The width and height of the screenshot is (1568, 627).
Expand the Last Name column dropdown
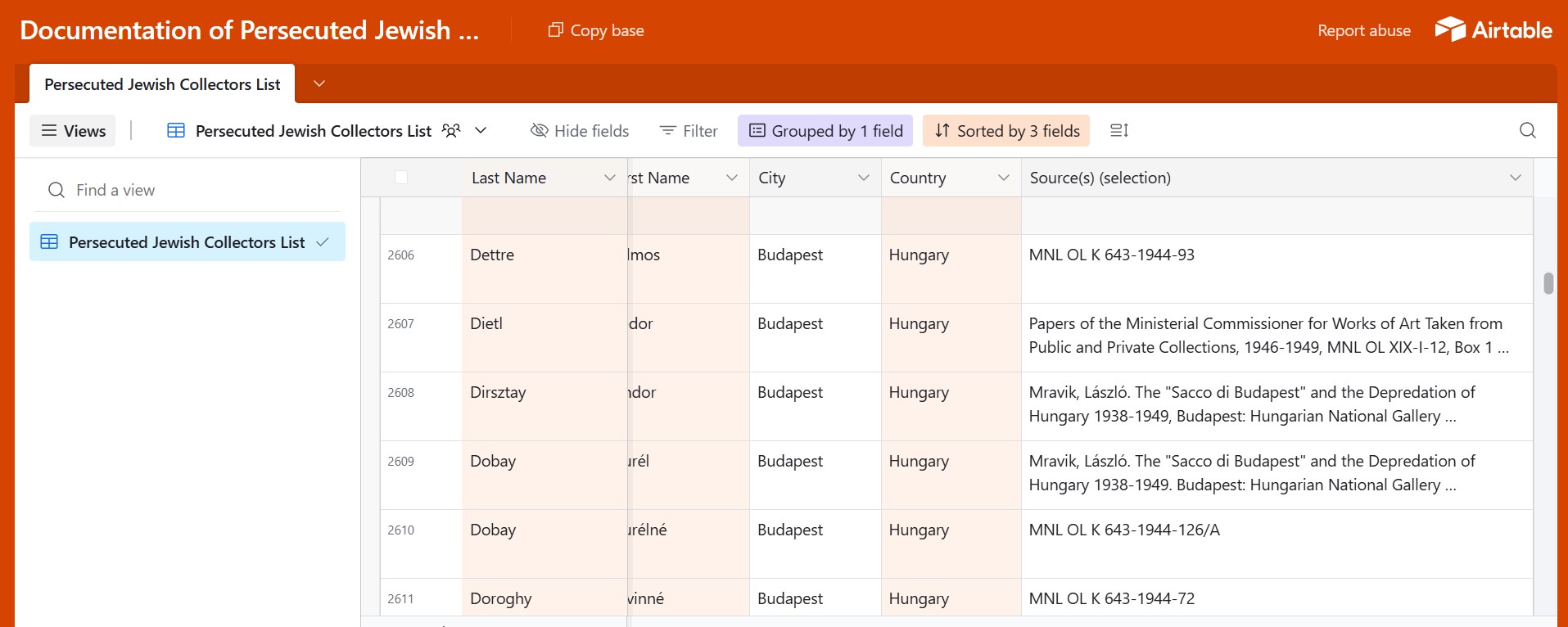pos(609,178)
